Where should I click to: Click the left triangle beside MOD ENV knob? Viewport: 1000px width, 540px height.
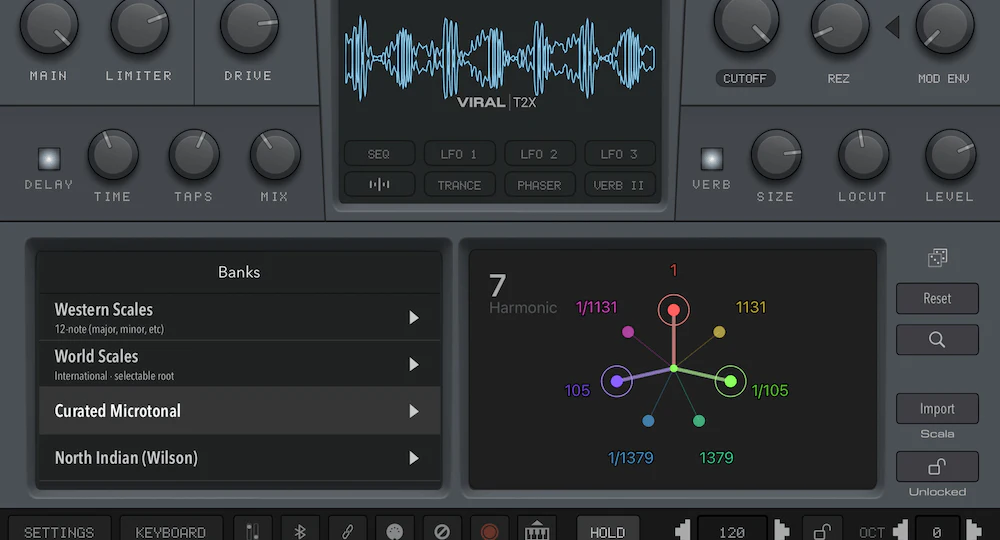coord(893,27)
